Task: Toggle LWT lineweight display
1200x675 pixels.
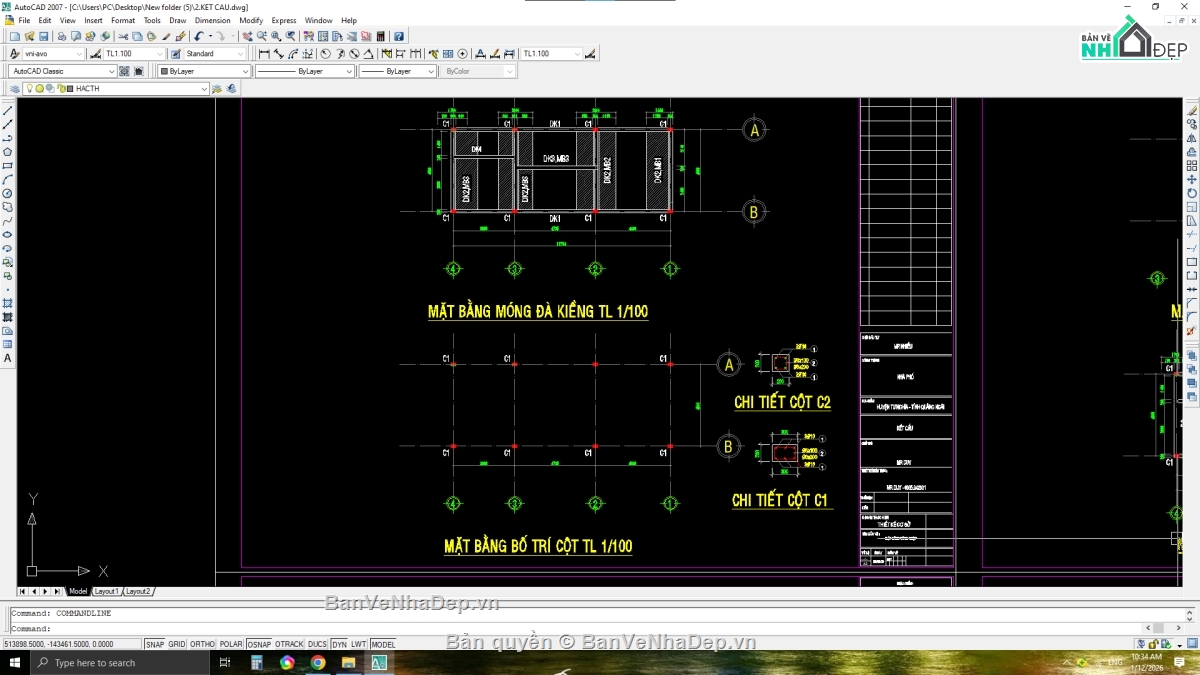Action: tap(359, 644)
